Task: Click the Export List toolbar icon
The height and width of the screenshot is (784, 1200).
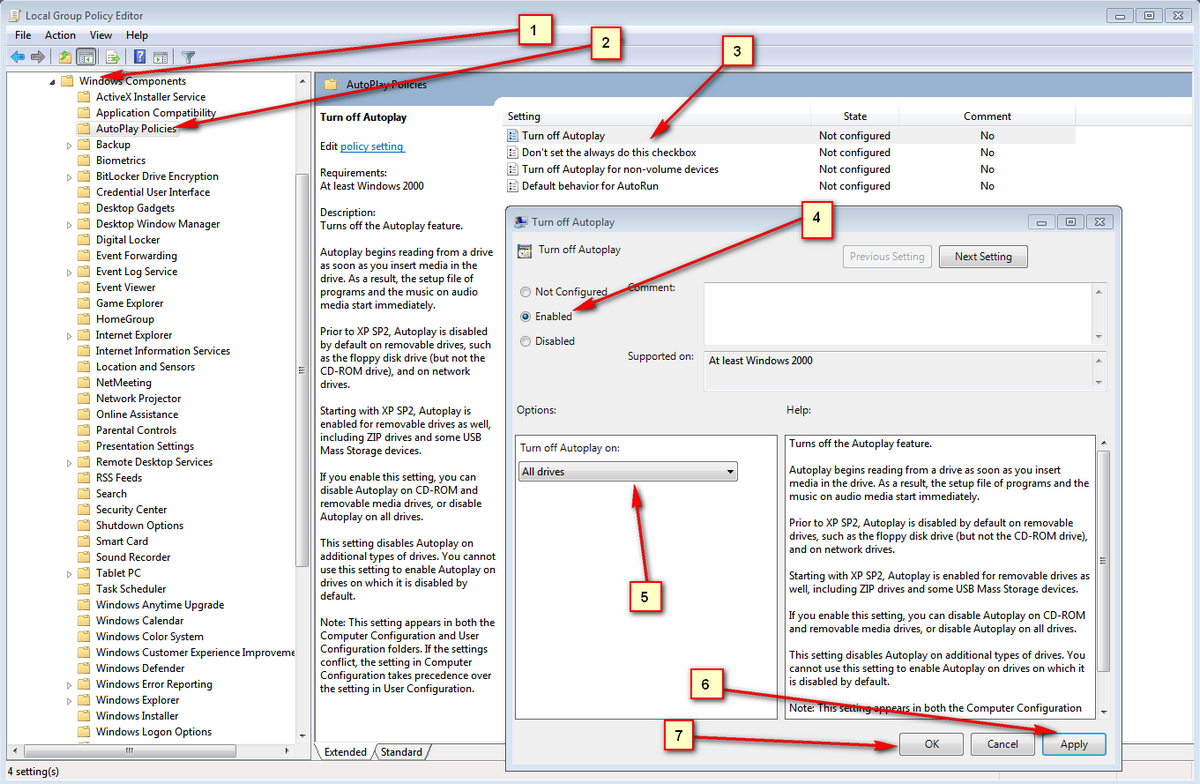Action: pyautogui.click(x=113, y=57)
